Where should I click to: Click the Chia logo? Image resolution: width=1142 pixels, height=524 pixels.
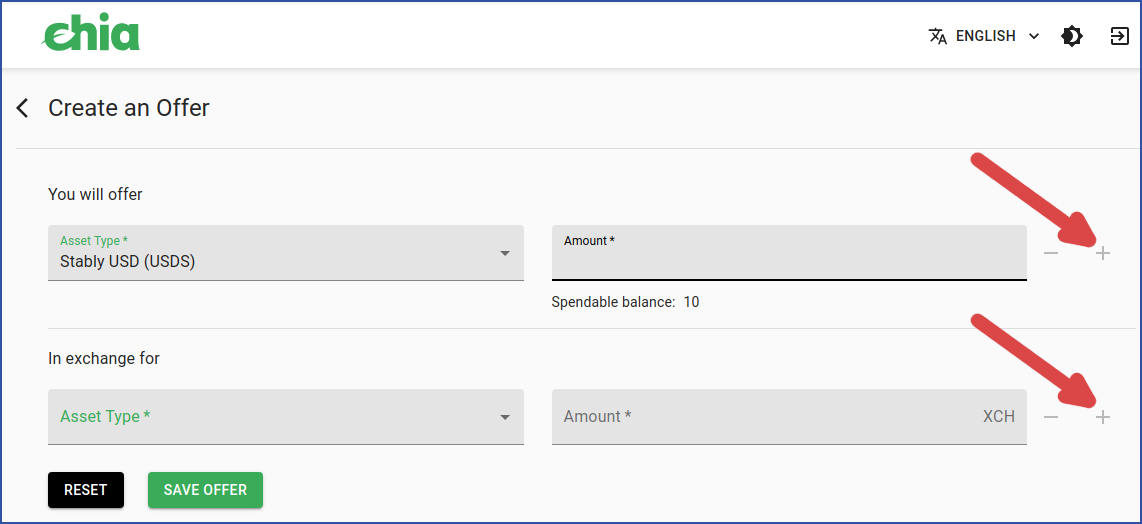pyautogui.click(x=91, y=35)
